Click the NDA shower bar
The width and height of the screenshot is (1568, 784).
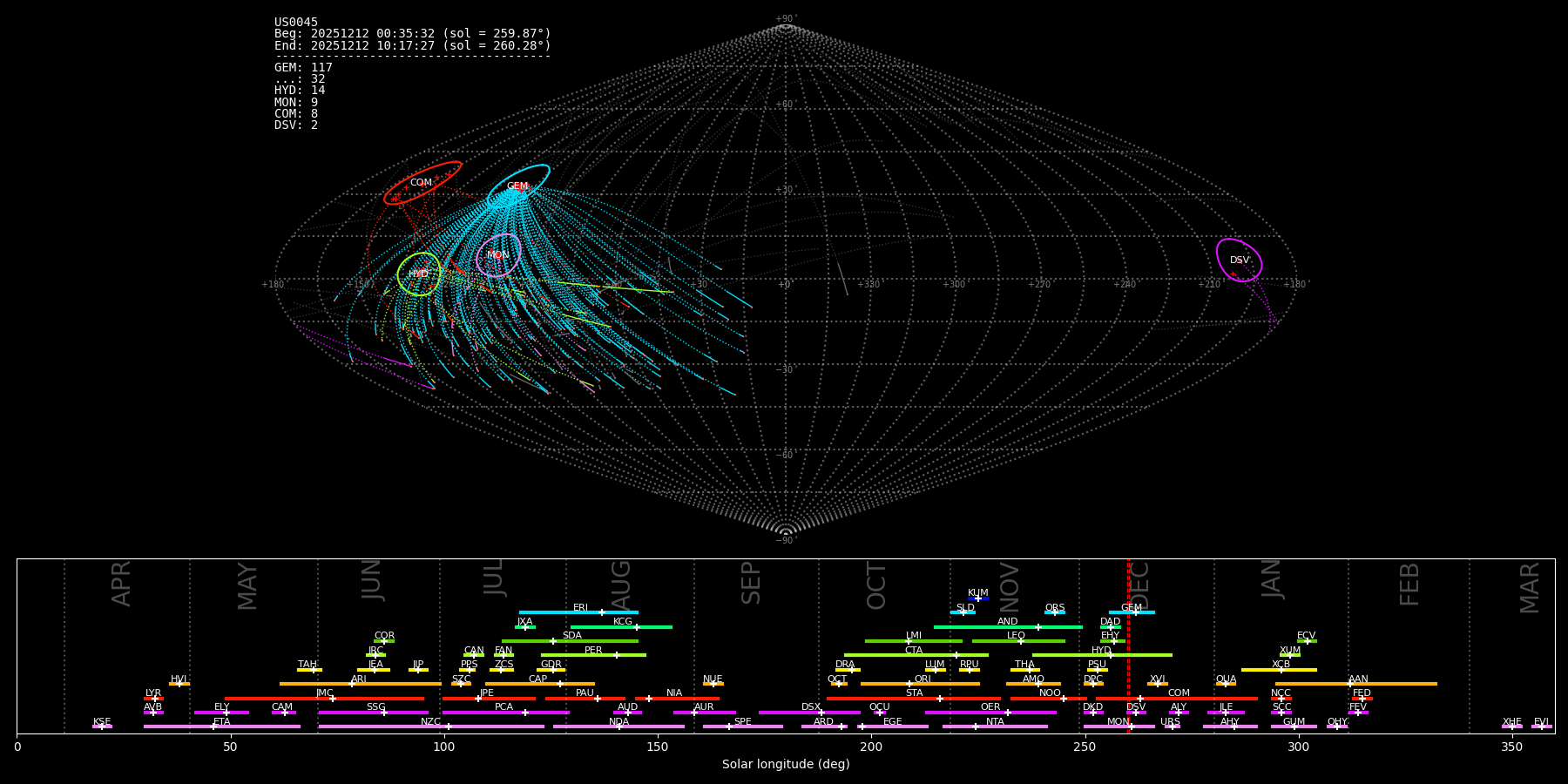point(618,727)
